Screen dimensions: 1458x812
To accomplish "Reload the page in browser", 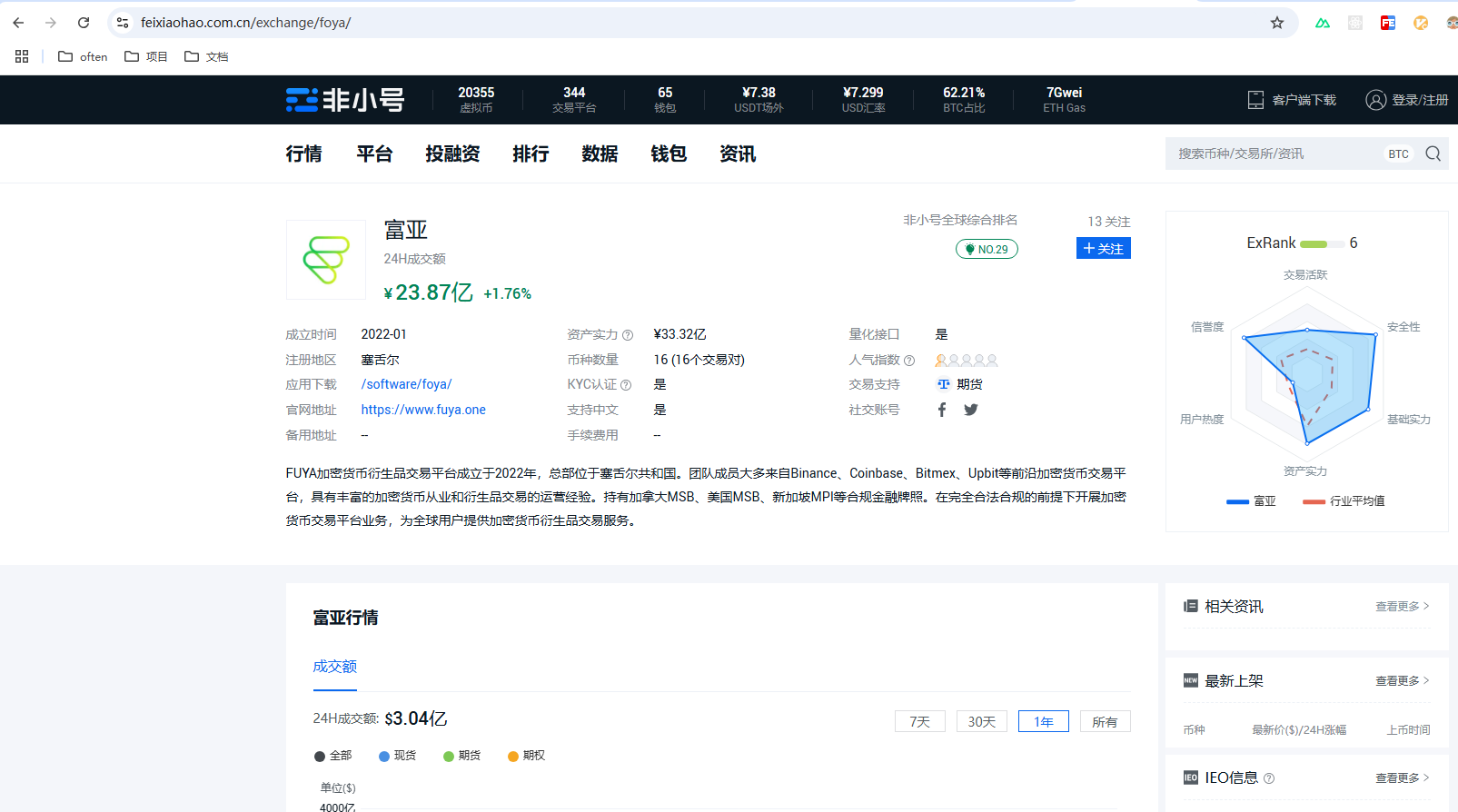I will pos(84,23).
